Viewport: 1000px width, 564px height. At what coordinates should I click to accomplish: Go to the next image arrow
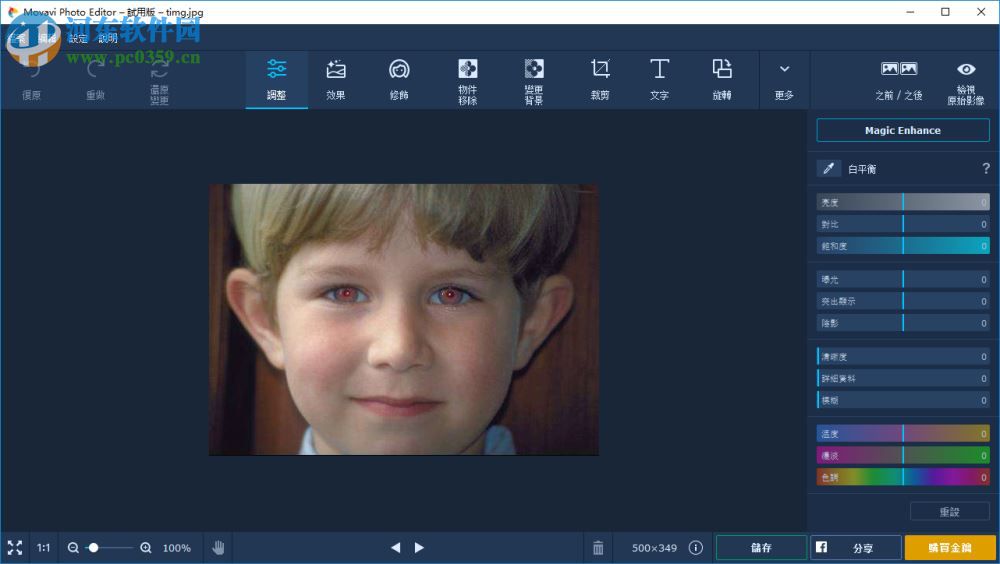(419, 547)
